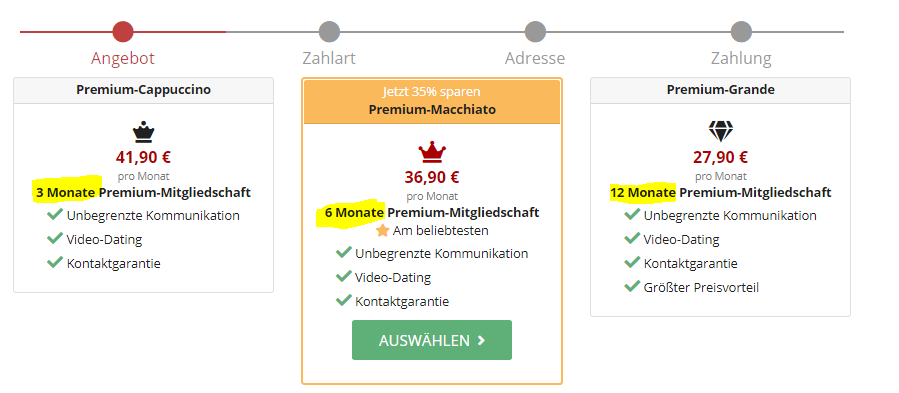Click checkmark beside Cappuccino's Video-Dating
899x393 pixels.
tap(55, 238)
